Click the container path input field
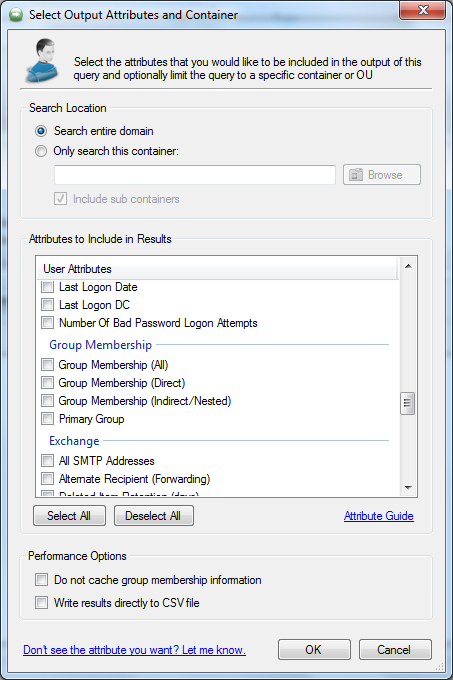The width and height of the screenshot is (453, 680). click(x=195, y=175)
